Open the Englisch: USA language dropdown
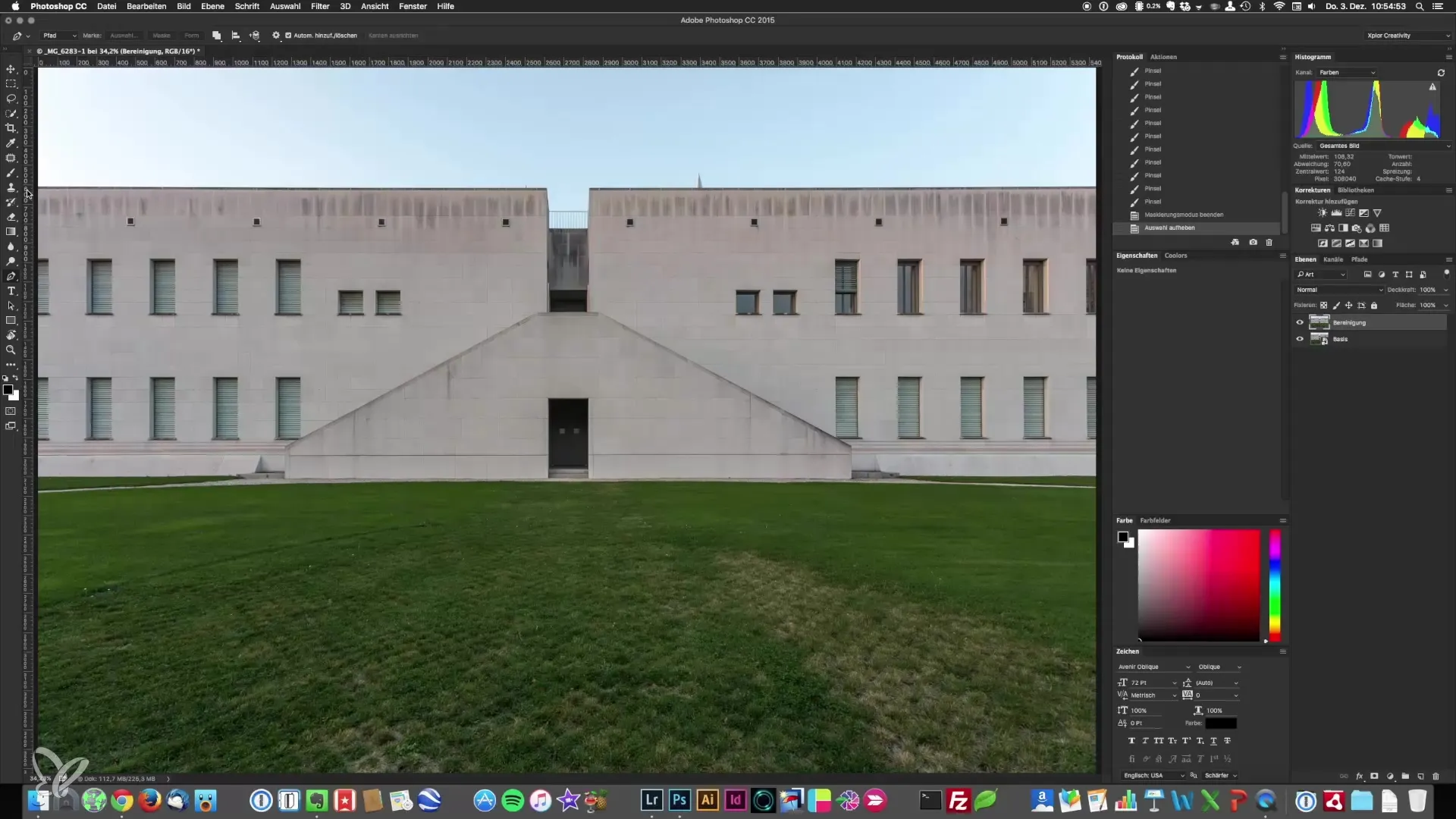 1153,776
